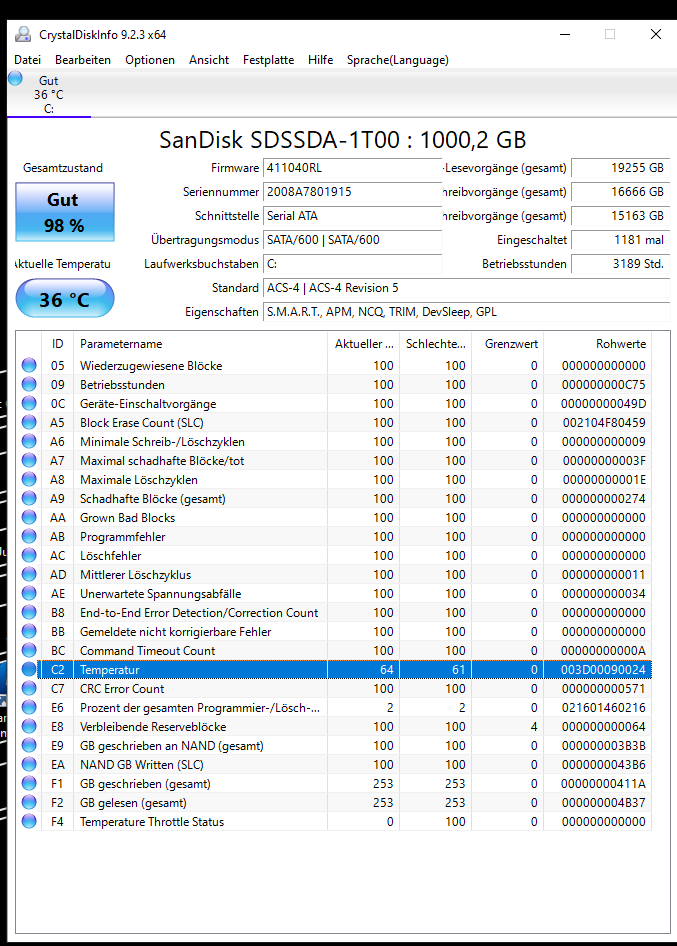Open the Optionen menu
Image resolution: width=677 pixels, height=946 pixels.
150,60
